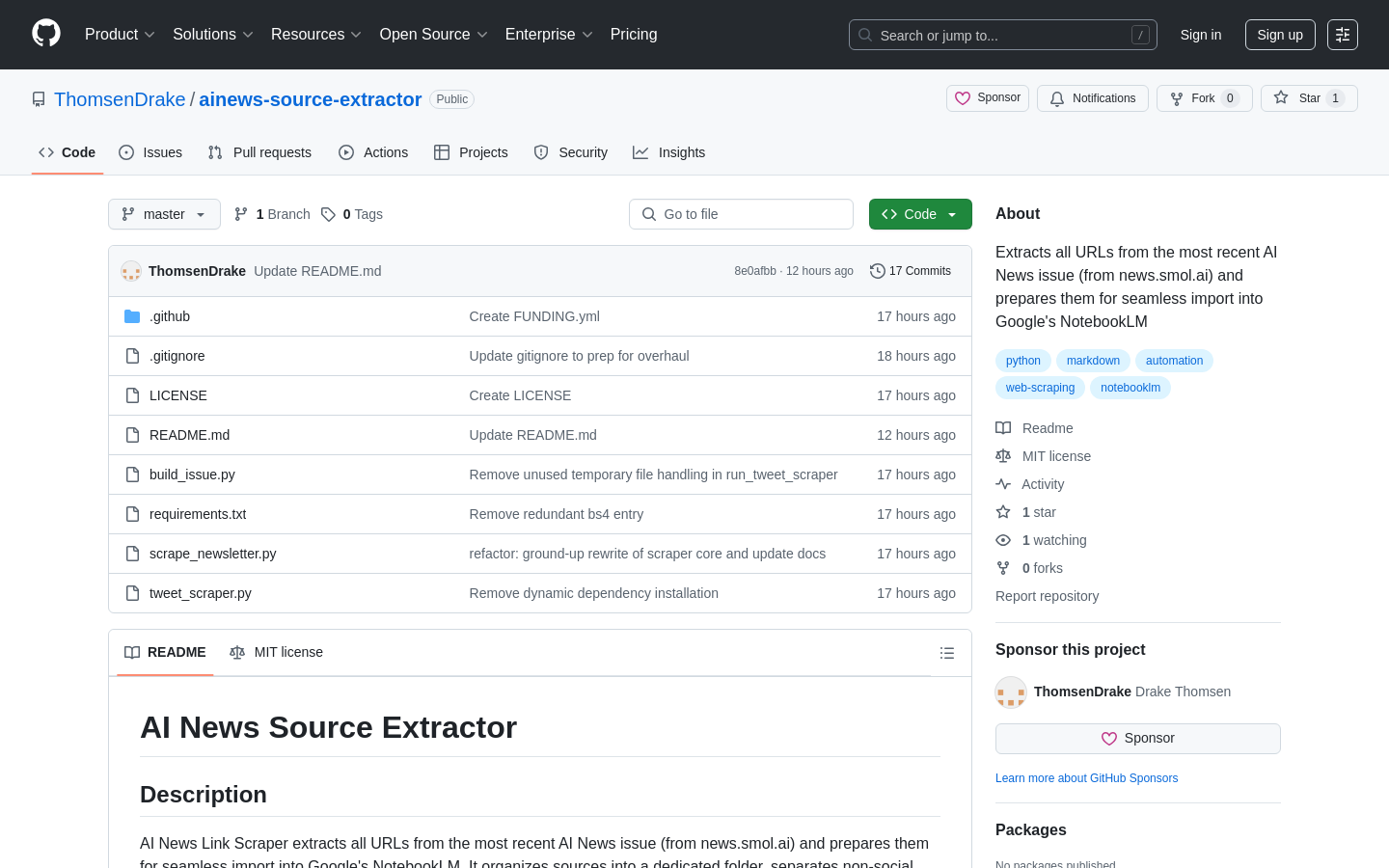1389x868 pixels.
Task: Click the web-scraping topic tag
Action: pyautogui.click(x=1040, y=388)
